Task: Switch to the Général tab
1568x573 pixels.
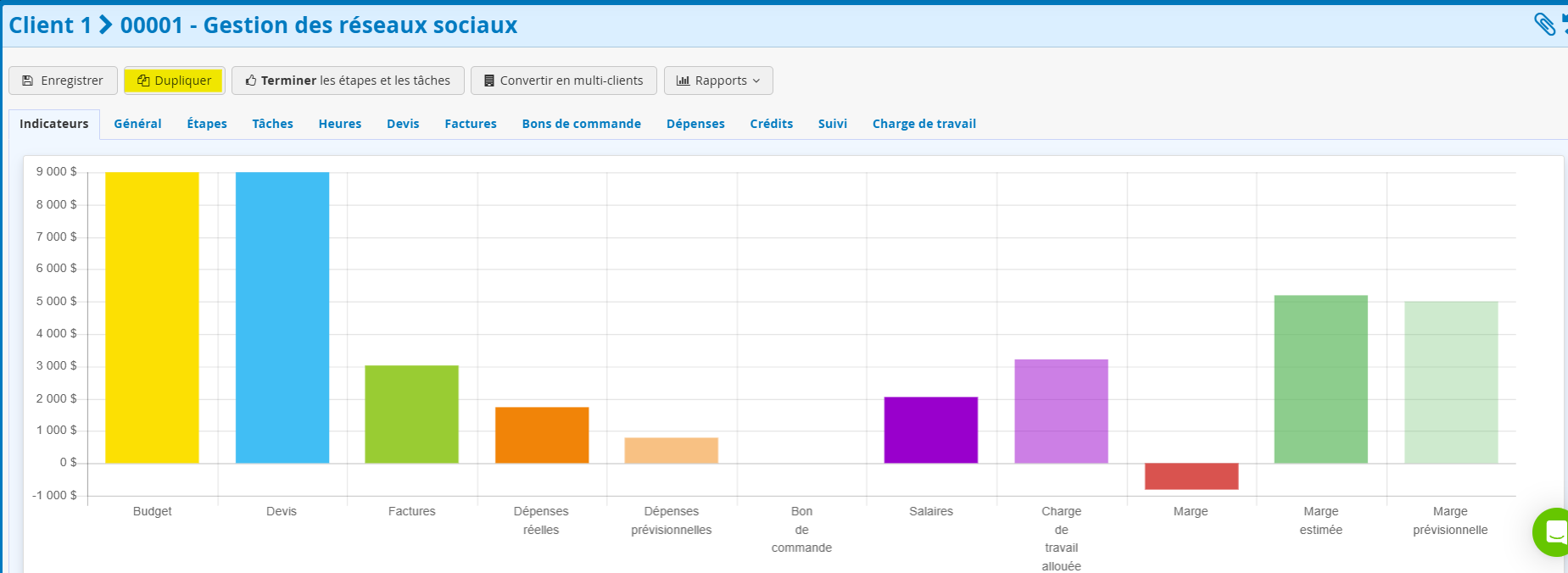Action: (x=137, y=124)
